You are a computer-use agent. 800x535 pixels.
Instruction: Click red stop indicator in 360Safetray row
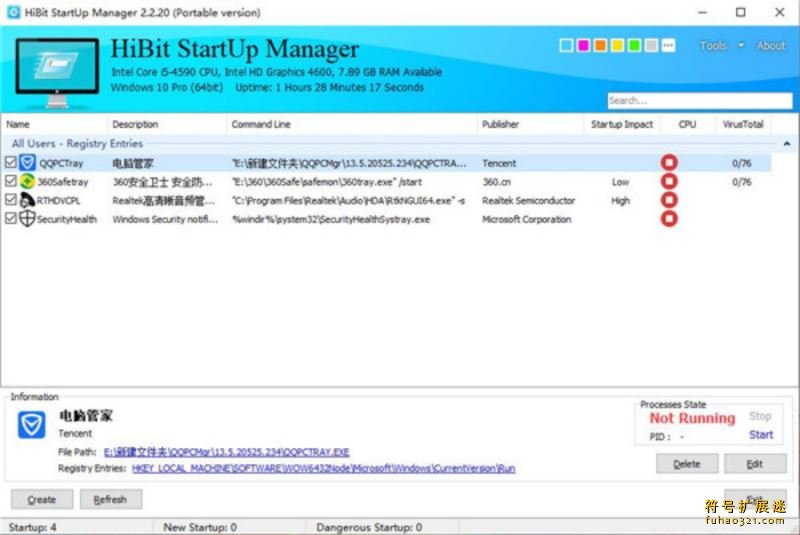[669, 181]
